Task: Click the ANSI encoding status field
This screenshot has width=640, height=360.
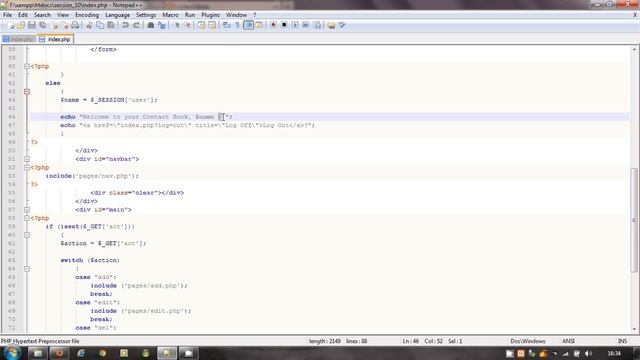Action: pyautogui.click(x=568, y=341)
